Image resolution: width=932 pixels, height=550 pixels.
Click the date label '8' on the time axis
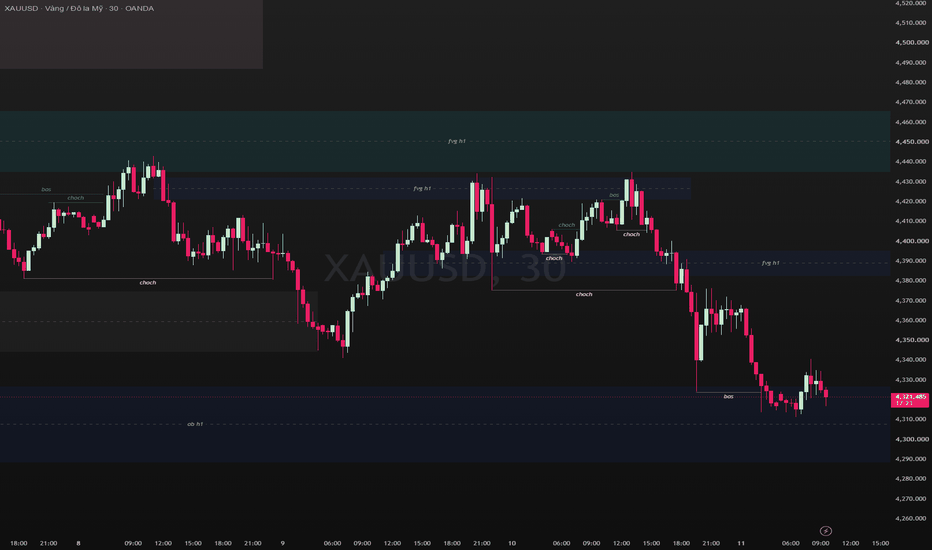pyautogui.click(x=78, y=543)
